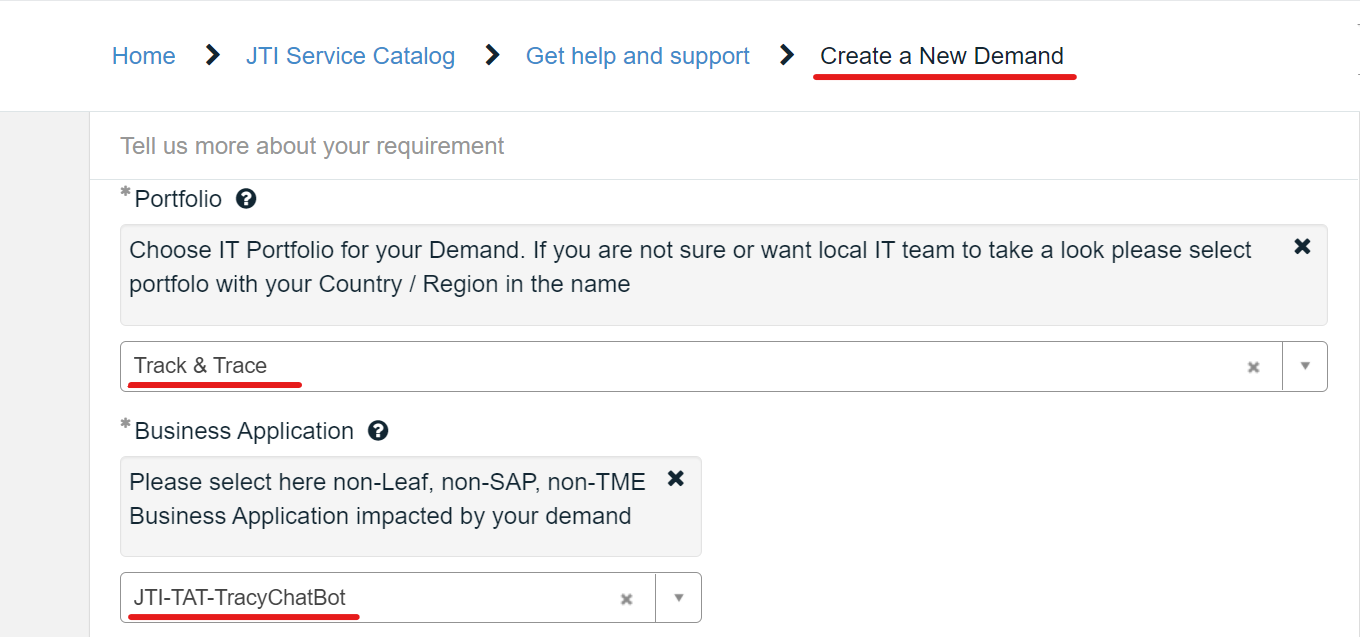
Task: Click 'Tell us more about your requirement' heading
Action: pos(312,146)
